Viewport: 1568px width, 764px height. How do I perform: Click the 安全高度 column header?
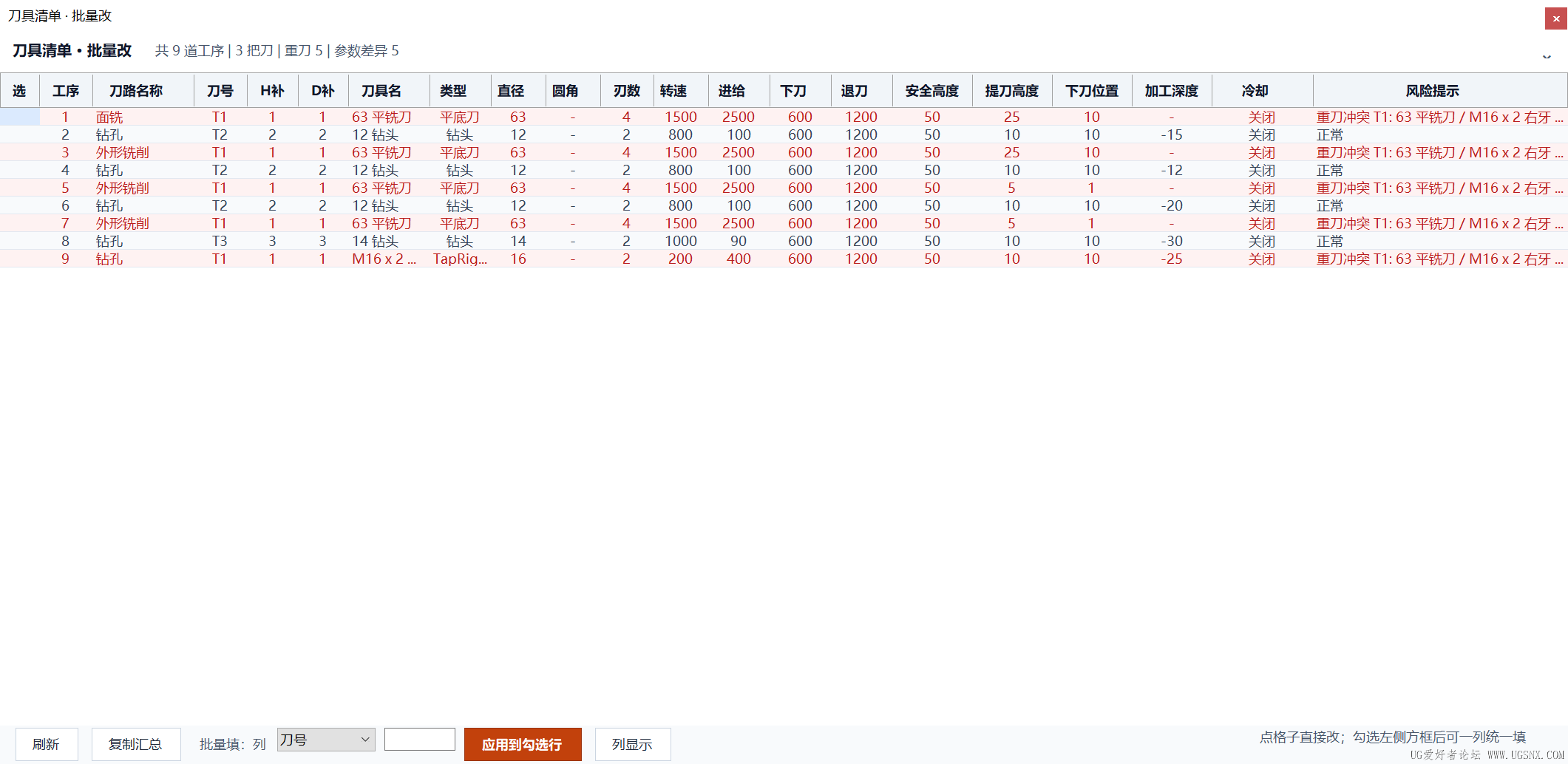(932, 91)
